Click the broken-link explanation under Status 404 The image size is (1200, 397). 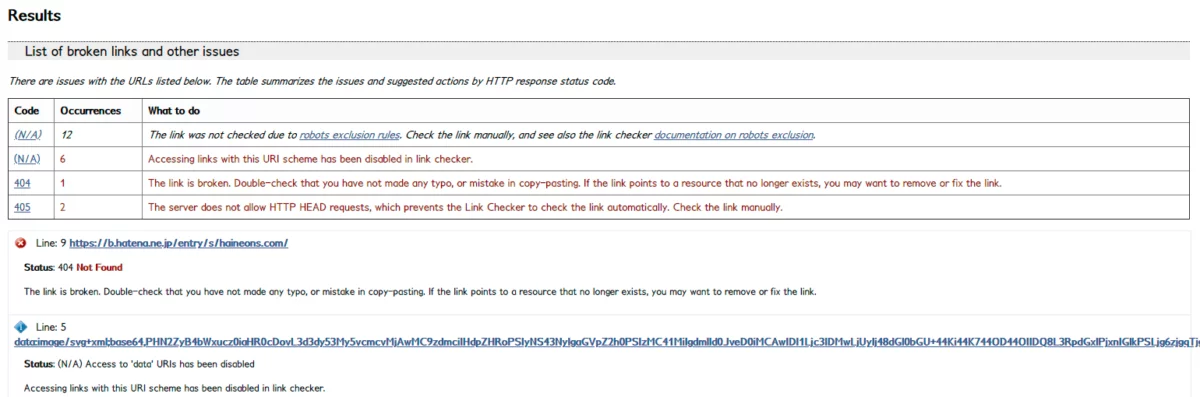pos(420,292)
